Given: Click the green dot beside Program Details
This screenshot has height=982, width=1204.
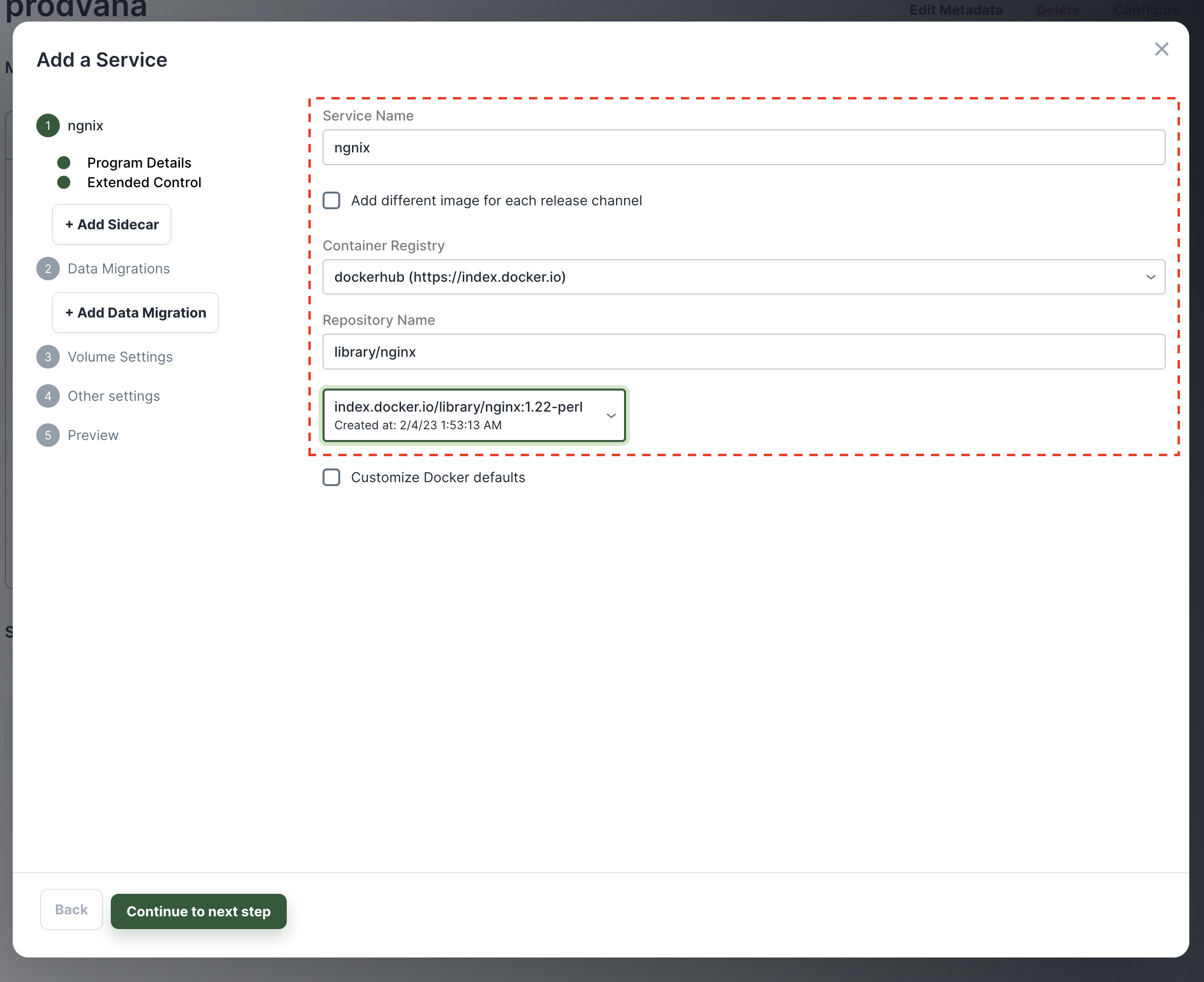Looking at the screenshot, I should (64, 163).
